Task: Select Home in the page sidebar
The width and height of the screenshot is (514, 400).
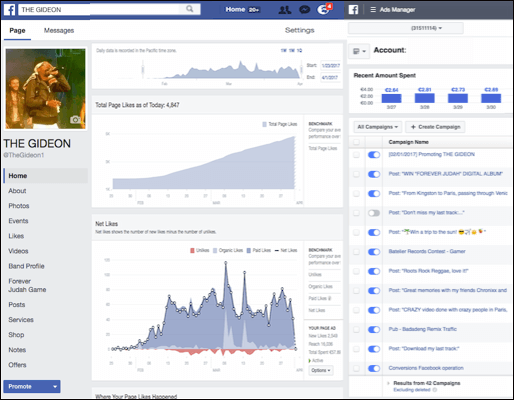Action: pos(46,176)
